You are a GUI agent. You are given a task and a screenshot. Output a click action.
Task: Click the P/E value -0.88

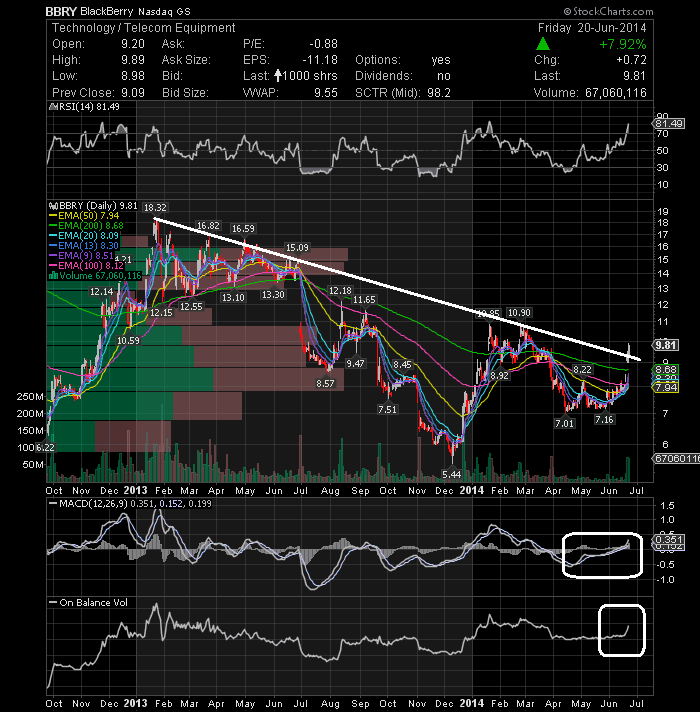(323, 44)
